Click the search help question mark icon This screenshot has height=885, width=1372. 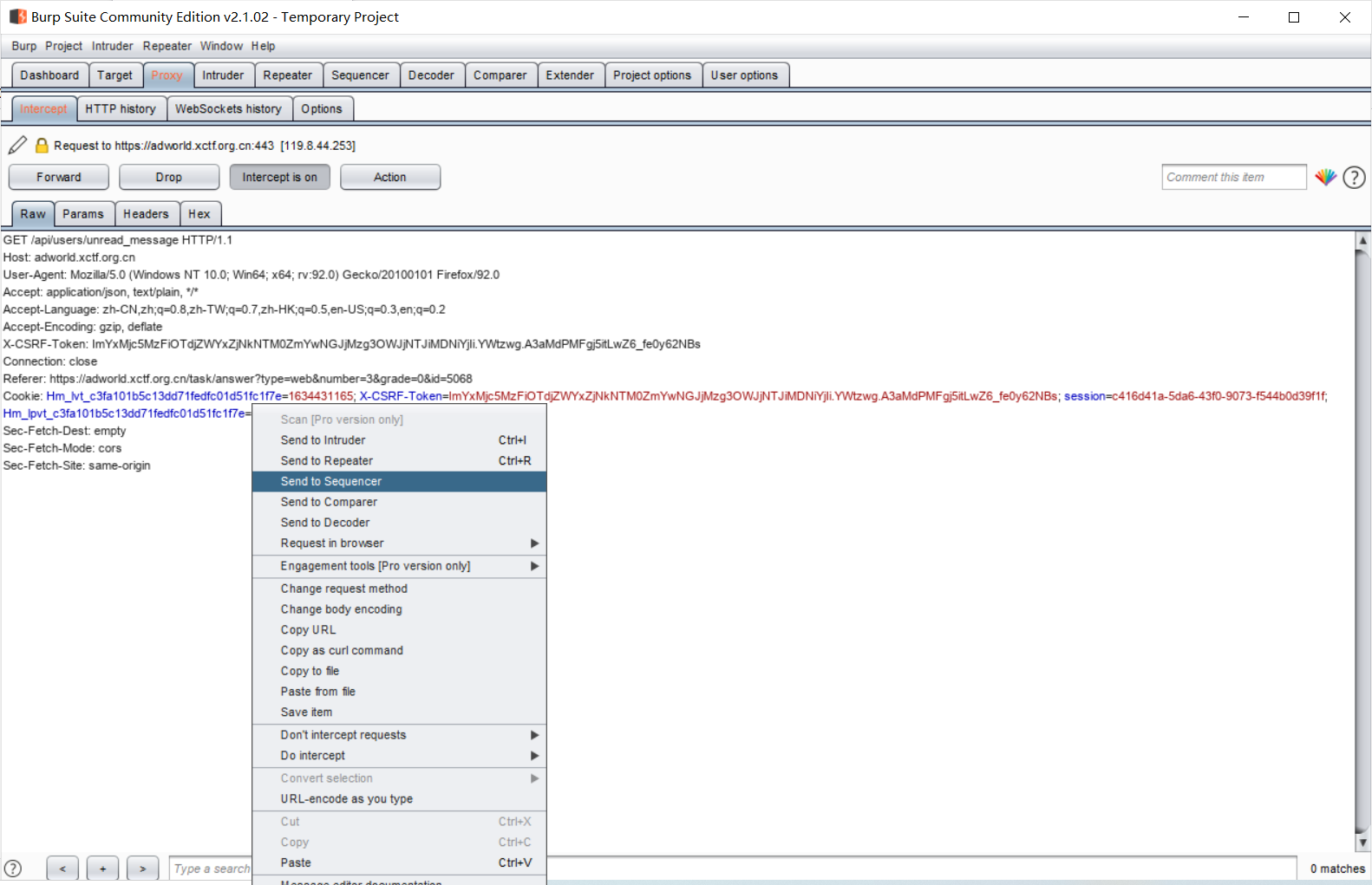13,868
